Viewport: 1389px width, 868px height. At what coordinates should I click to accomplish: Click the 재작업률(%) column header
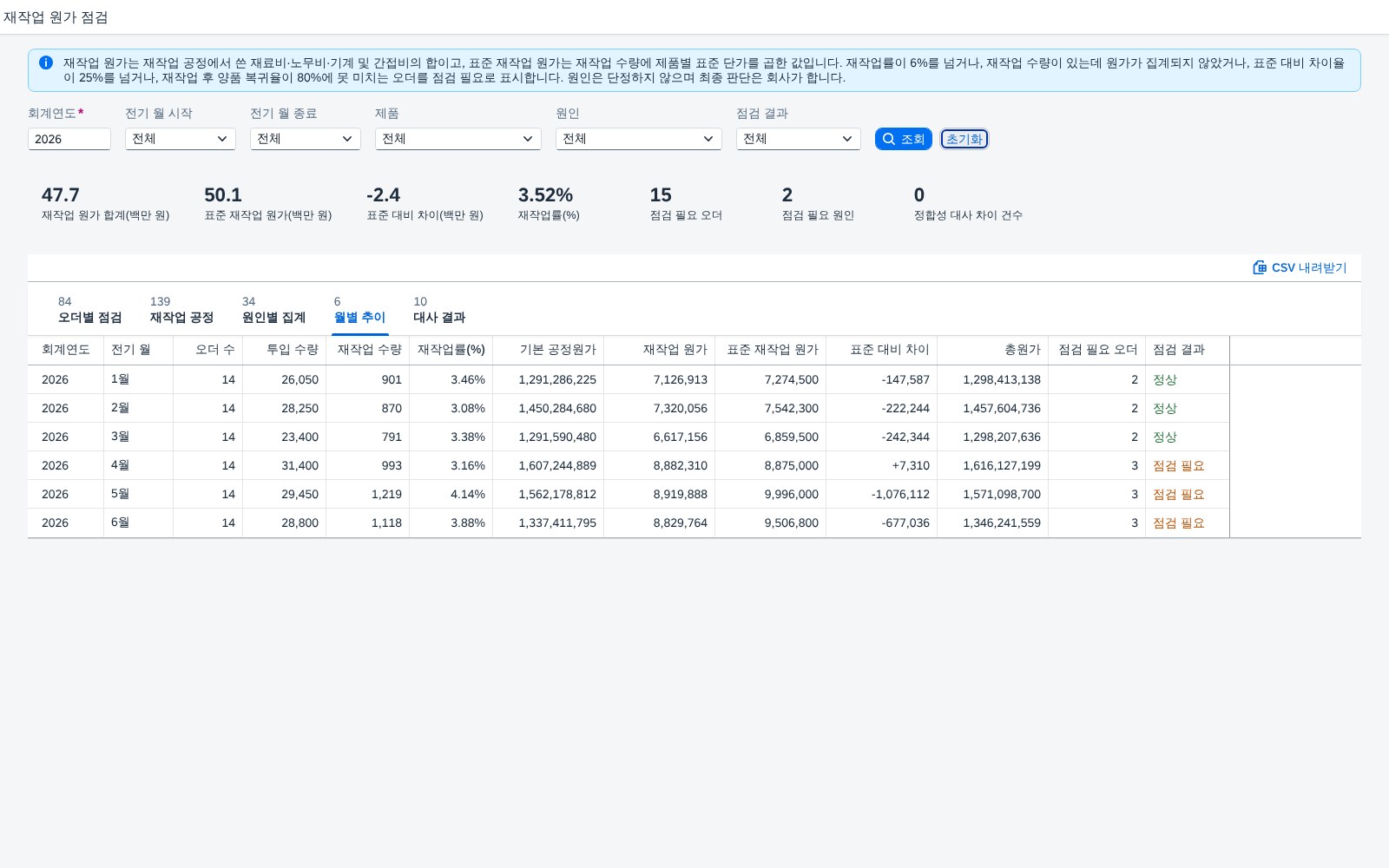tap(451, 350)
